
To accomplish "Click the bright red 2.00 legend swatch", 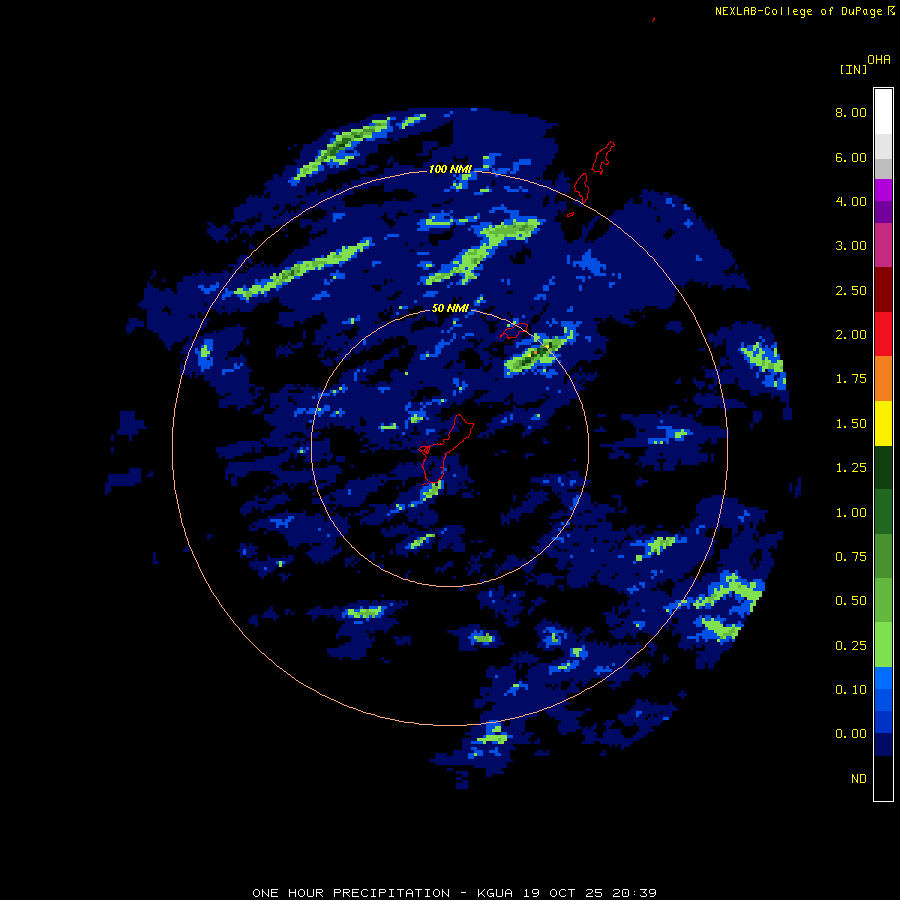I will 883,334.
